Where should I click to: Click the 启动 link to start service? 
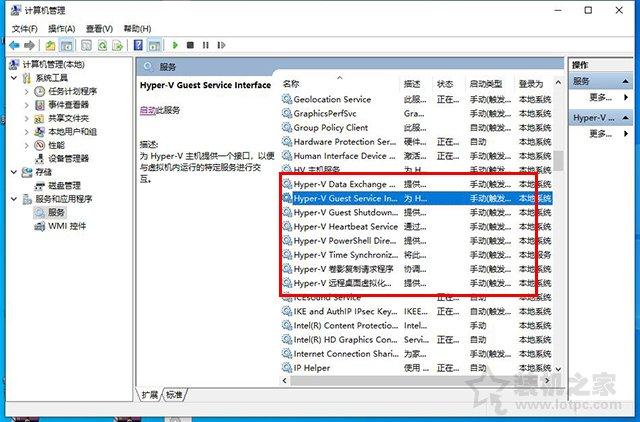(147, 110)
